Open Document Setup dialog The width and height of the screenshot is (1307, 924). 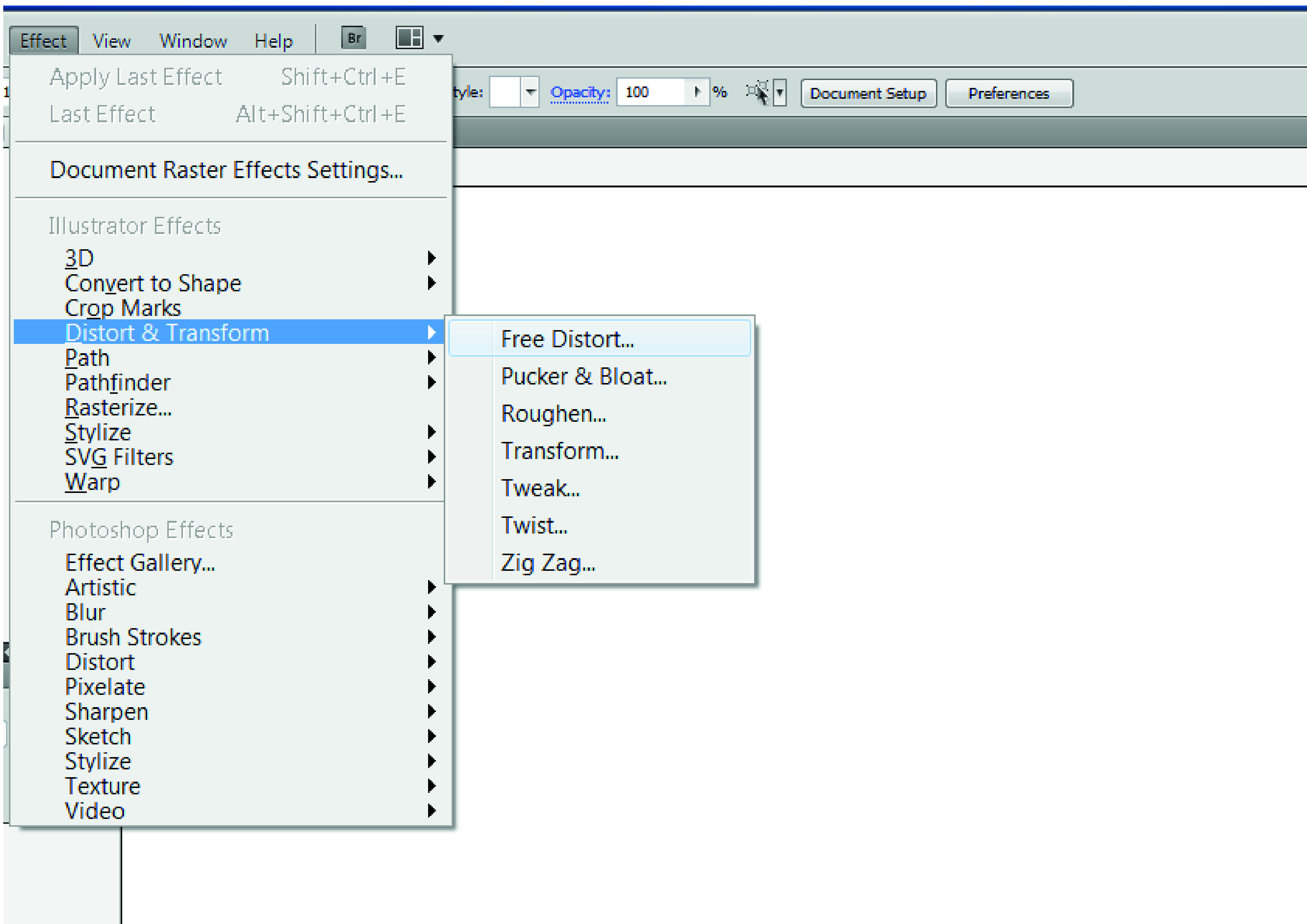868,94
